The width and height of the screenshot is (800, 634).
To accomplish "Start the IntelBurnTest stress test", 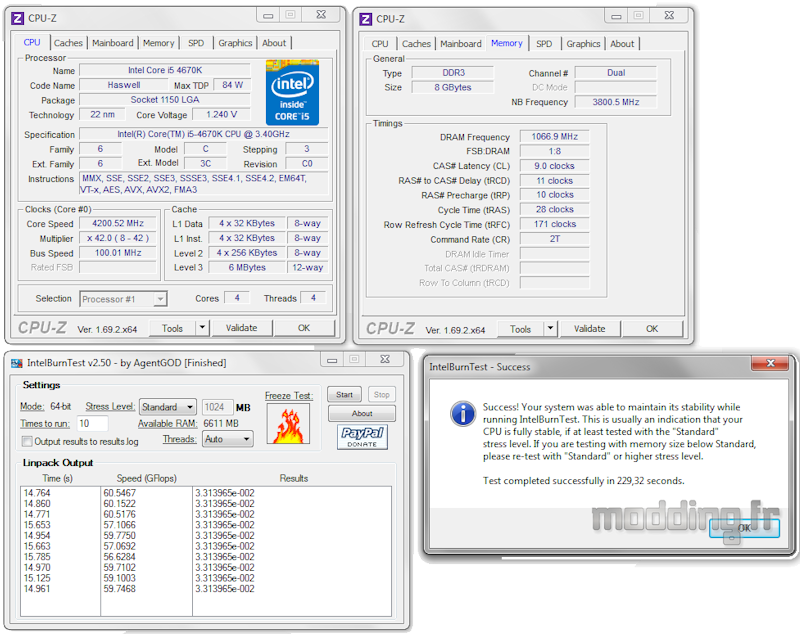I will 344,395.
